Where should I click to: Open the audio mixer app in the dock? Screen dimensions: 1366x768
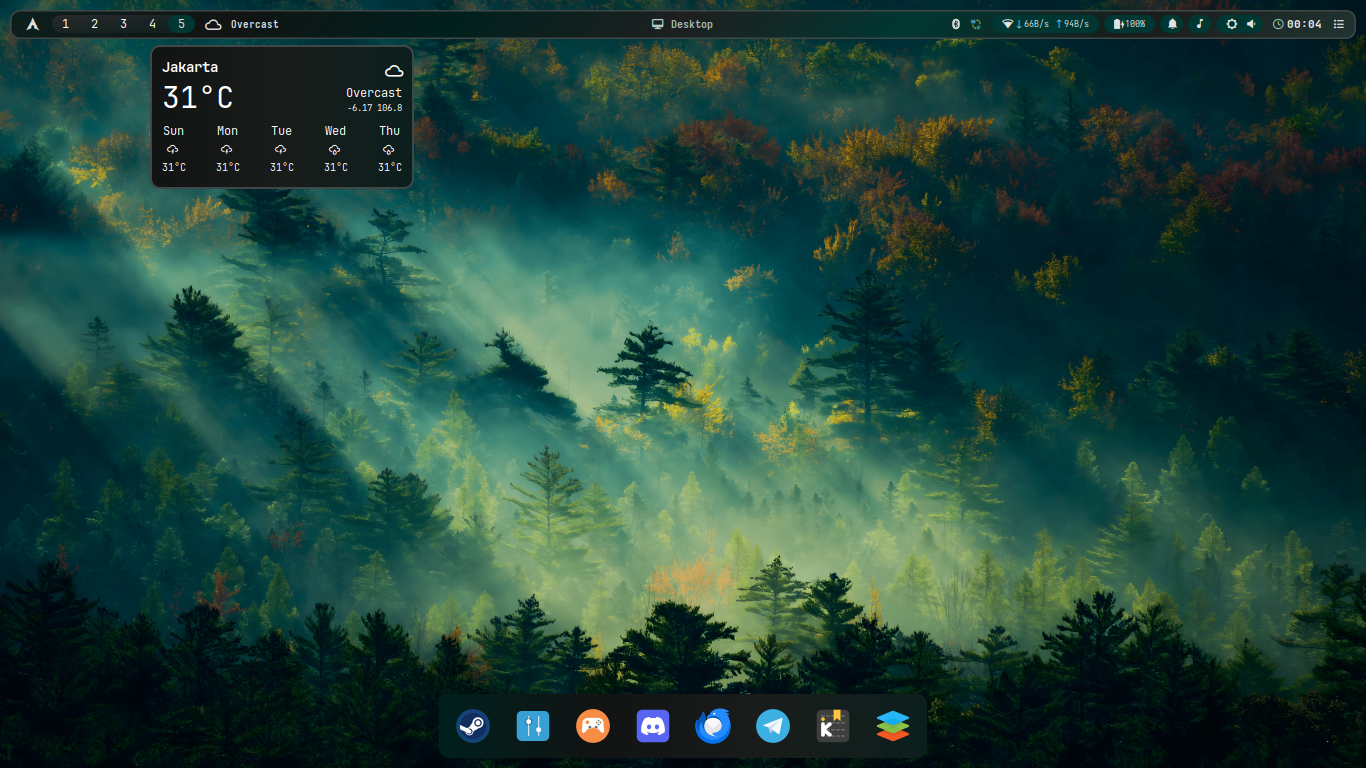pos(533,726)
